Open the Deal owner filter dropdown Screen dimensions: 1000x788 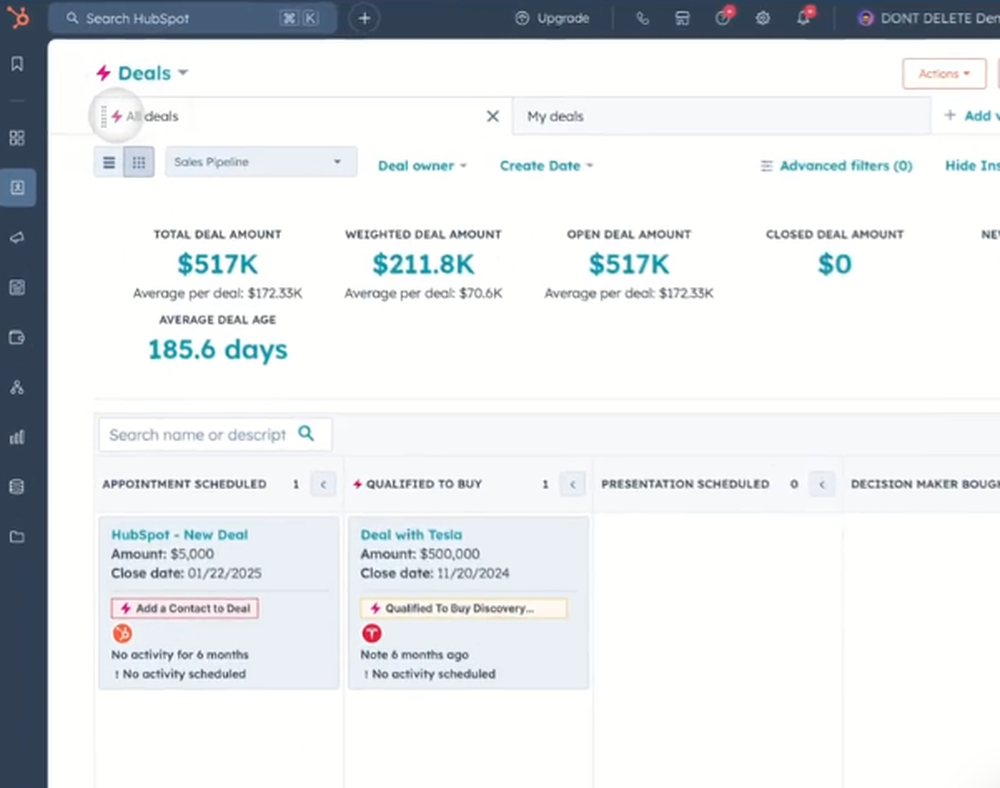pos(422,166)
